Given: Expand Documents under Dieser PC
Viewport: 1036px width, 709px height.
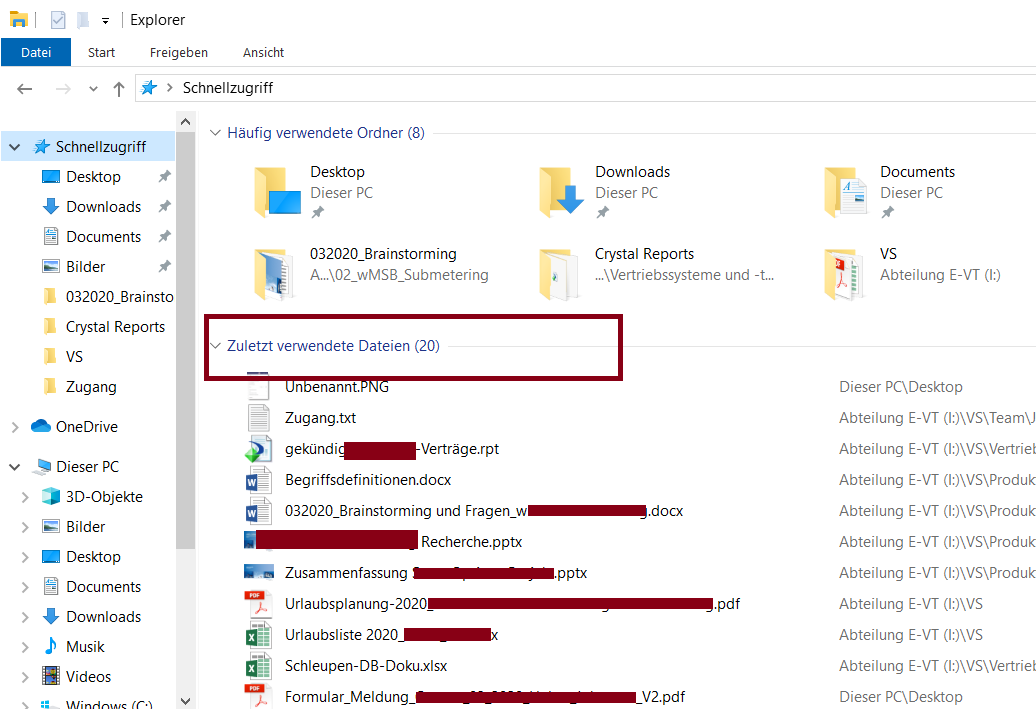Looking at the screenshot, I should [25, 587].
